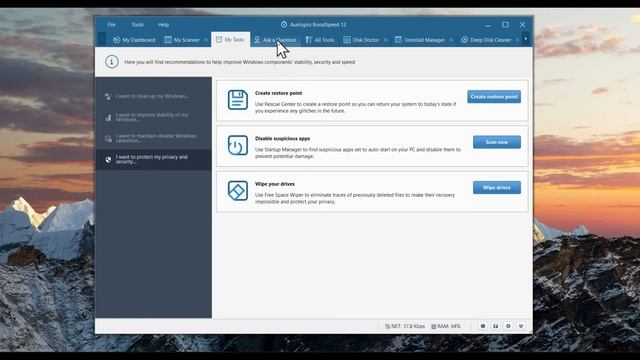Viewport: 640px width, 360px height.
Task: Select the My Tasks tab
Action: [230, 40]
